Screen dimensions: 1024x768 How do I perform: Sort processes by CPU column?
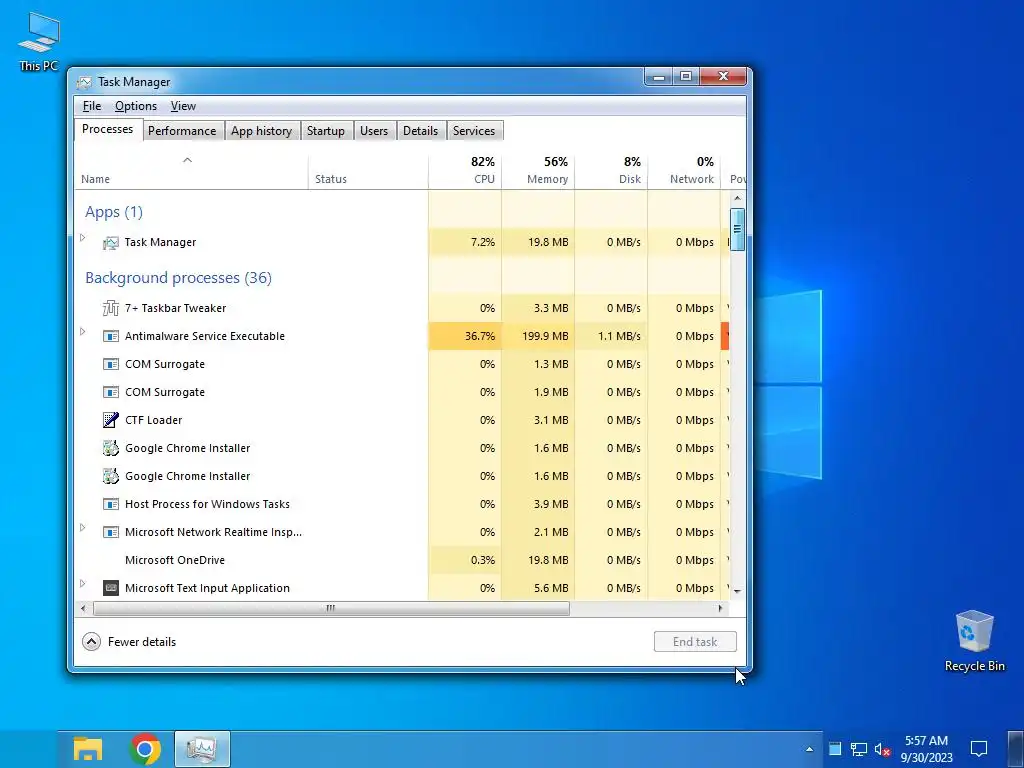coord(465,171)
